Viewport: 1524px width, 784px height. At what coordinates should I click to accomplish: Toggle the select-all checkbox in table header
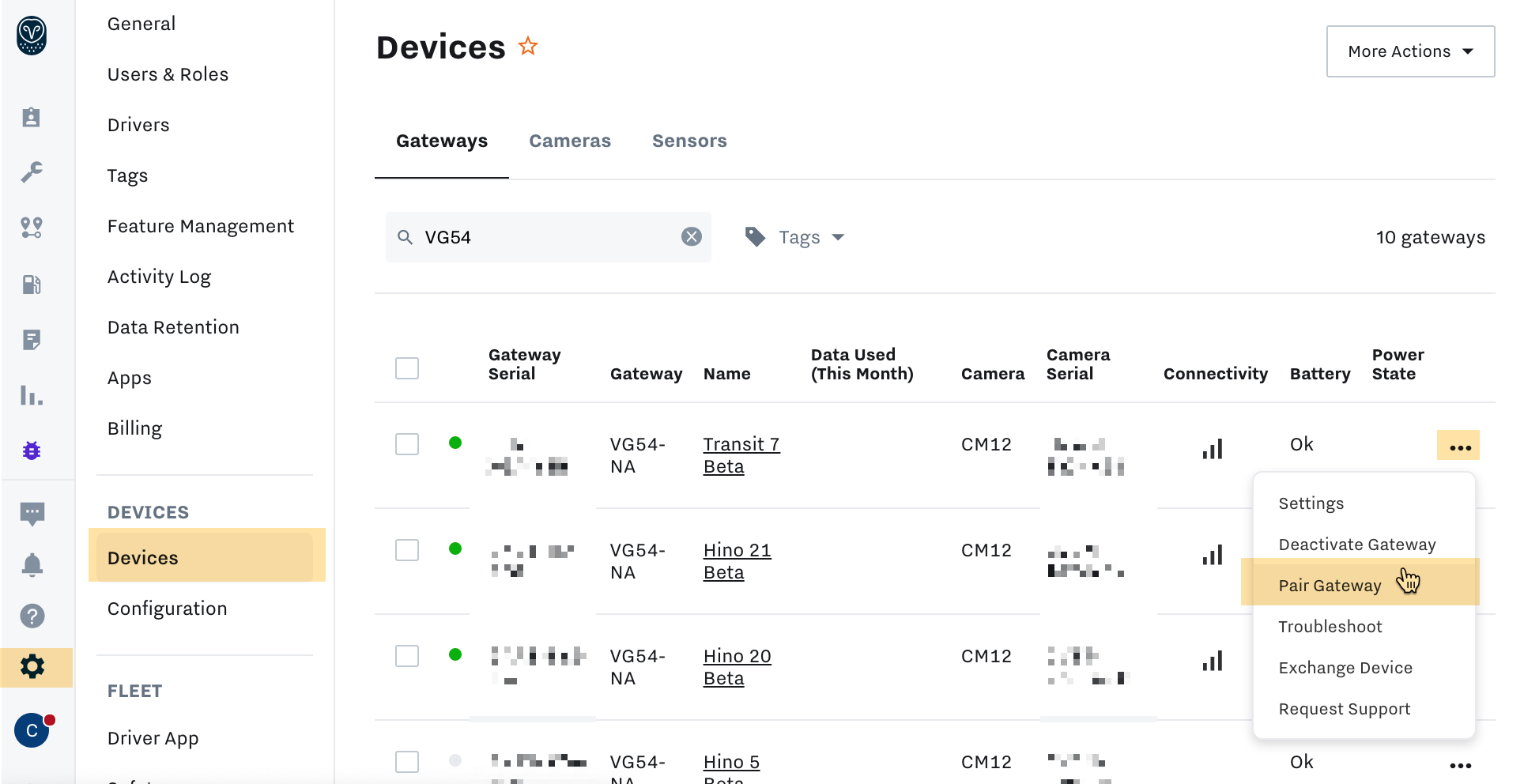tap(407, 368)
